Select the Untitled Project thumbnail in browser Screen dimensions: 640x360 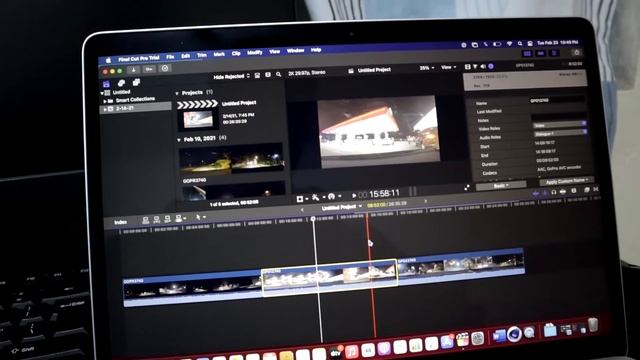pos(198,120)
